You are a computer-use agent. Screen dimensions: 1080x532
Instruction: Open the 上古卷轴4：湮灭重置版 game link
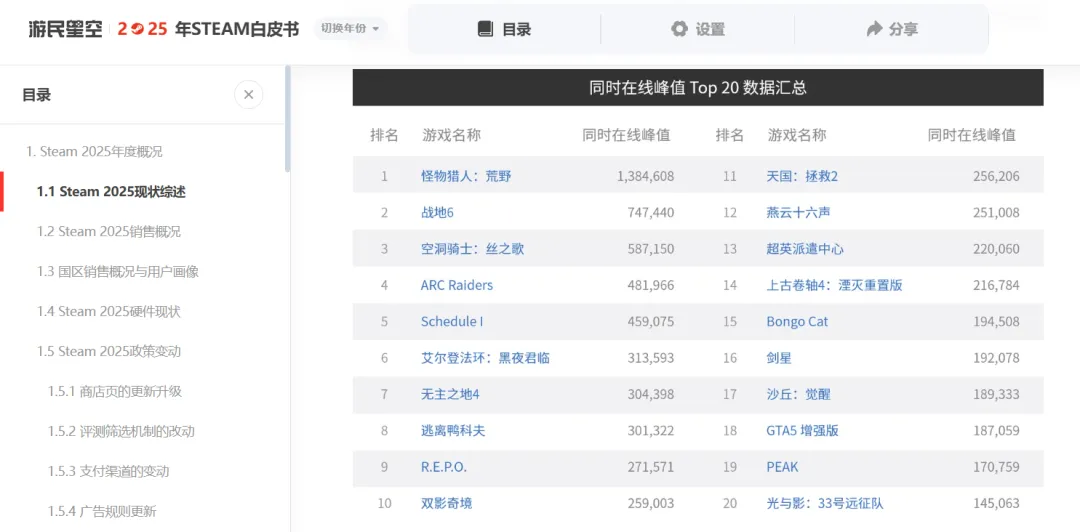[x=834, y=285]
